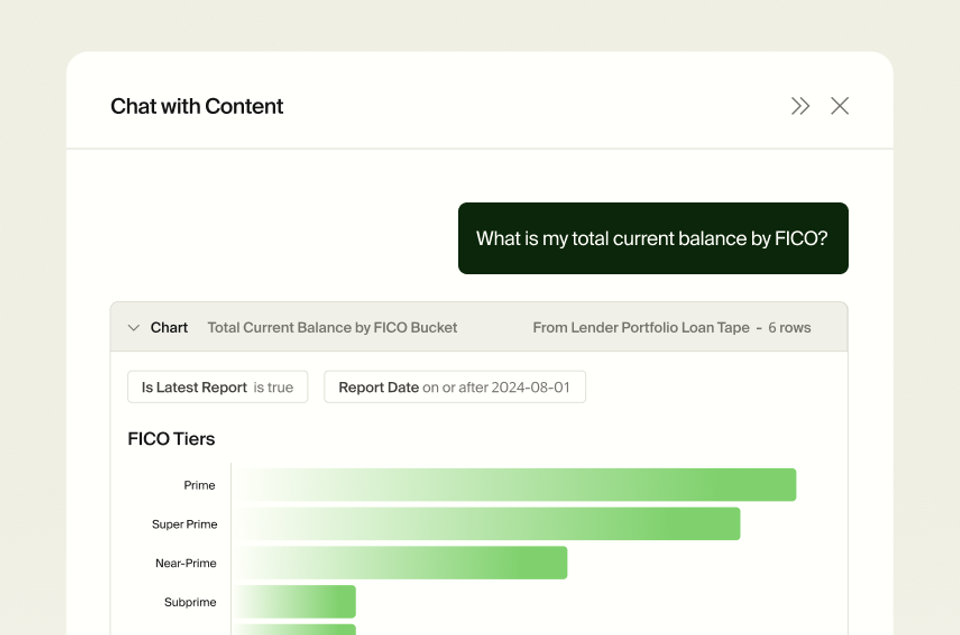Click the Prime bar in the chart
Image resolution: width=960 pixels, height=635 pixels.
tap(515, 485)
